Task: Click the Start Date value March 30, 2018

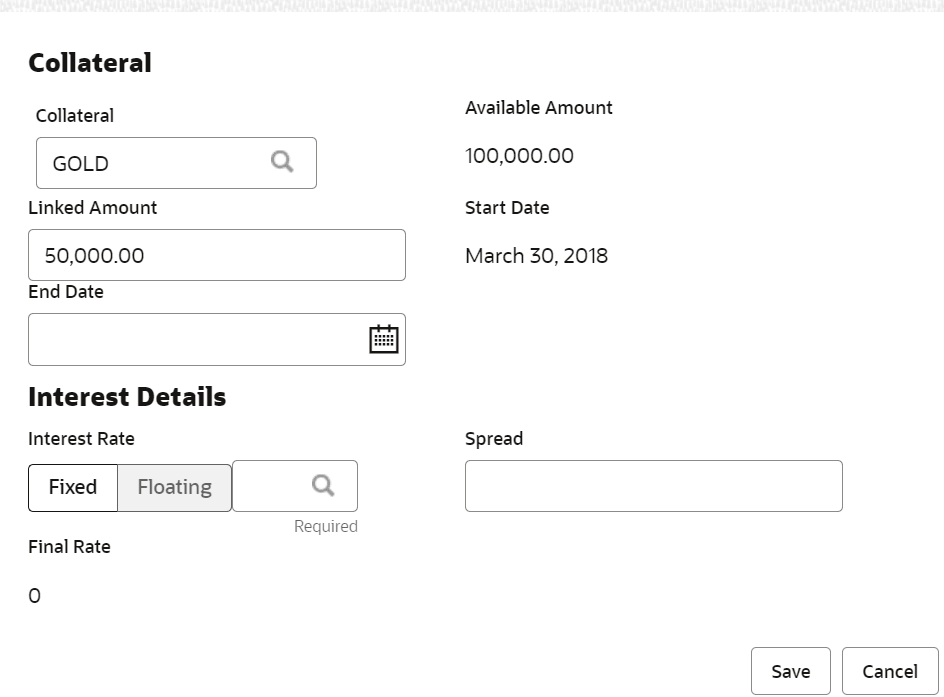Action: pyautogui.click(x=536, y=256)
